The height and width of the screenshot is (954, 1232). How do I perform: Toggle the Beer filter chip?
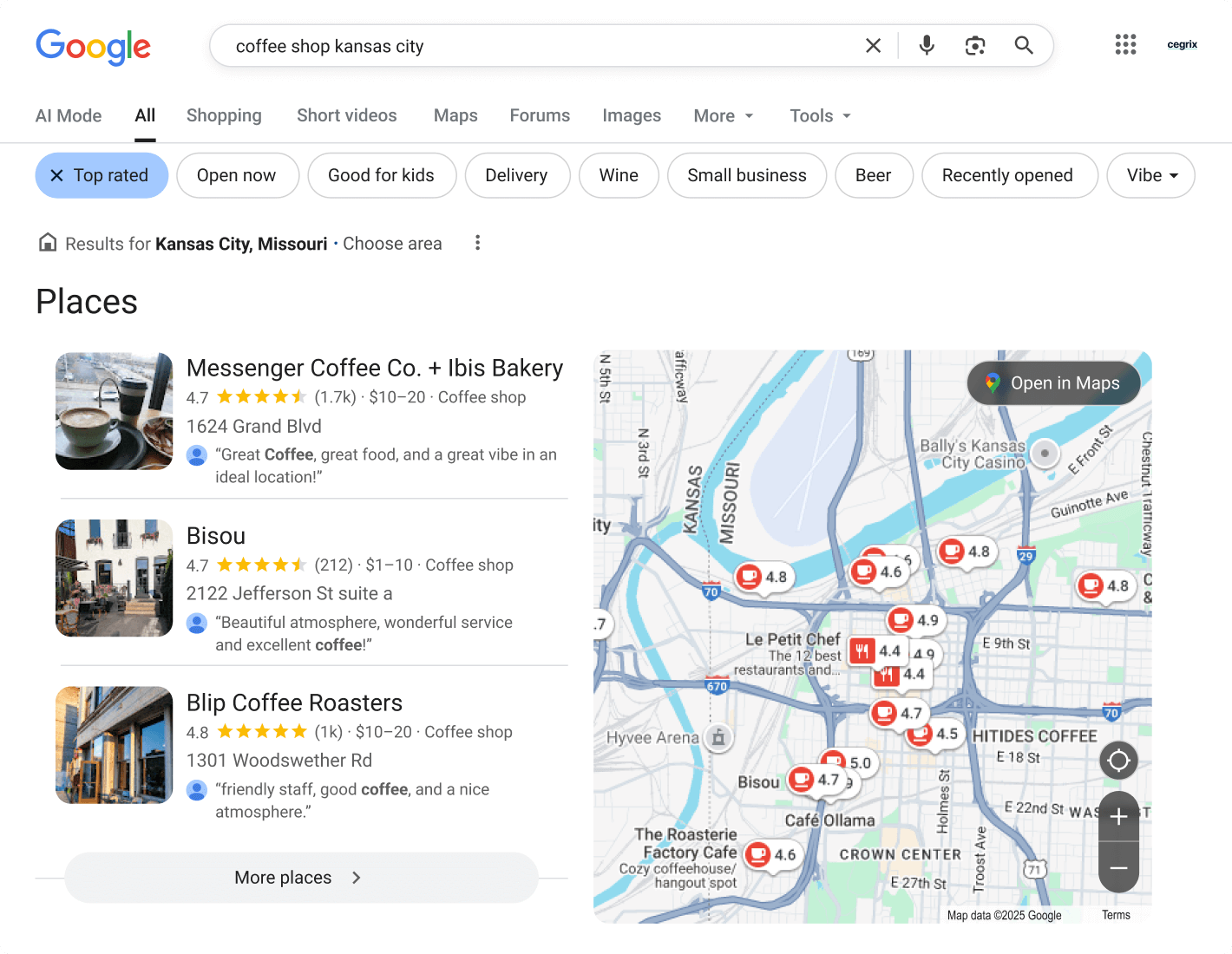874,175
